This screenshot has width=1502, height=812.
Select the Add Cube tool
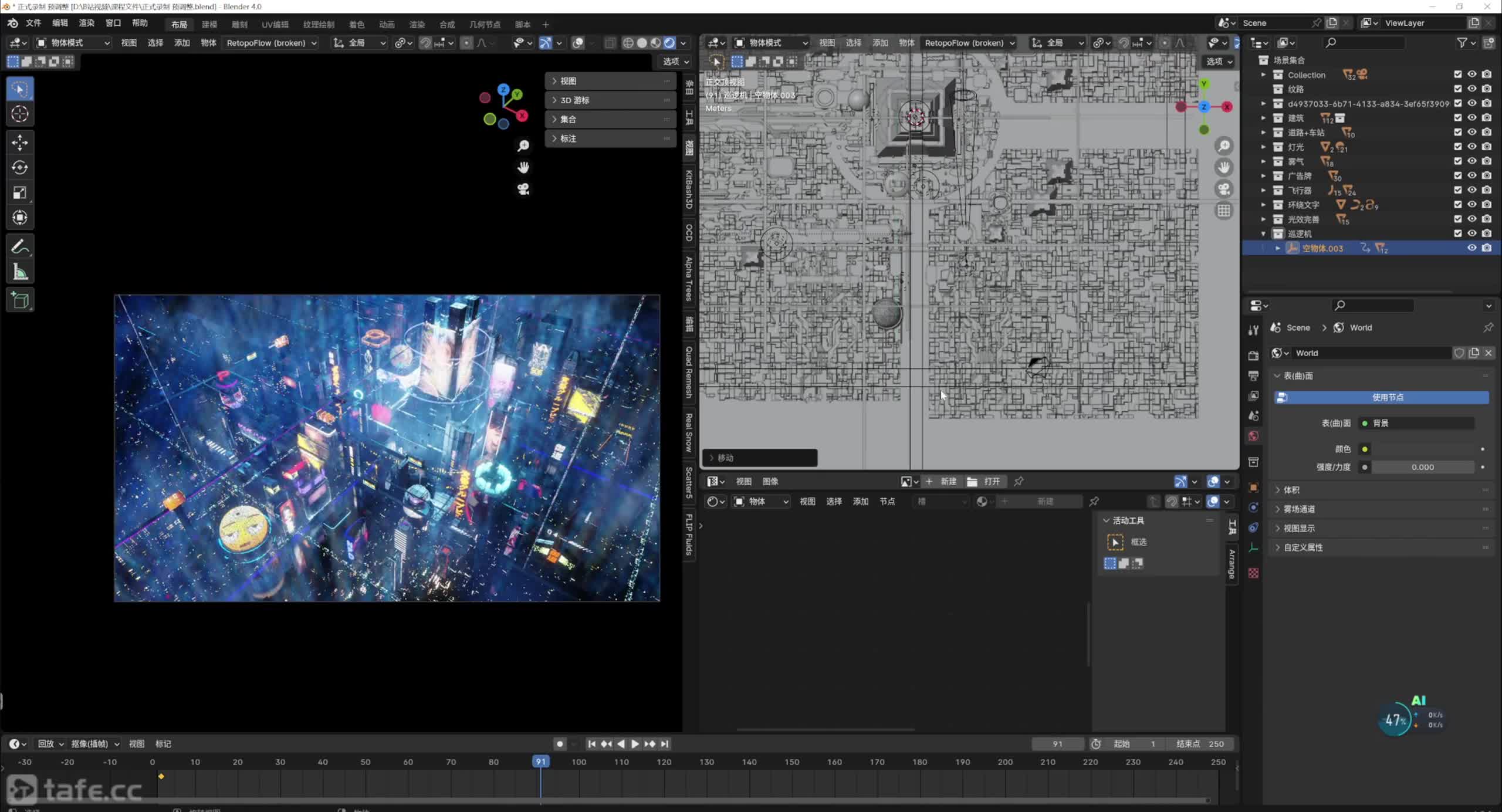20,300
